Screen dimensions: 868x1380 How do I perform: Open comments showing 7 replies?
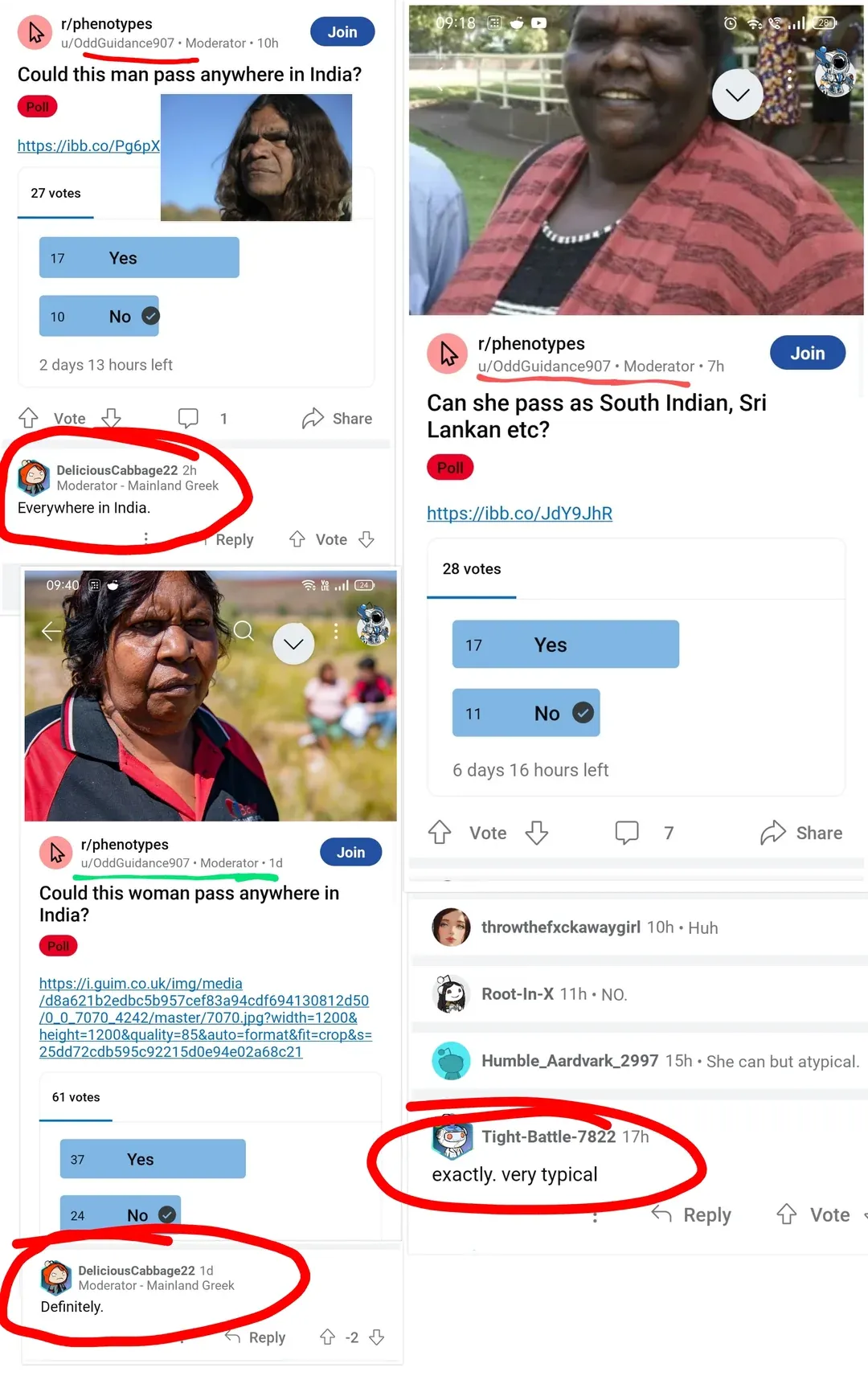(x=645, y=832)
